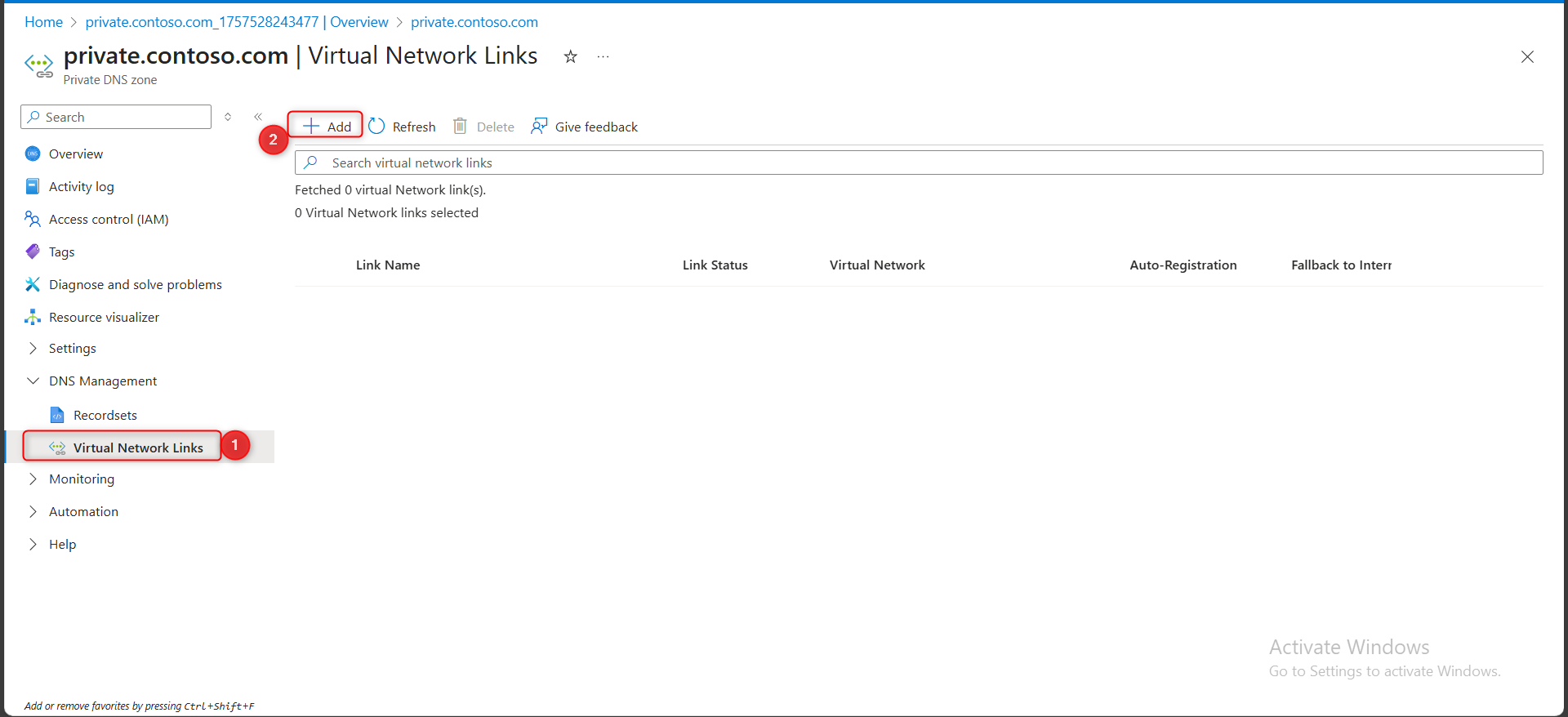Focus the sidebar Search field
Screen dimensions: 1568x717
click(x=116, y=117)
